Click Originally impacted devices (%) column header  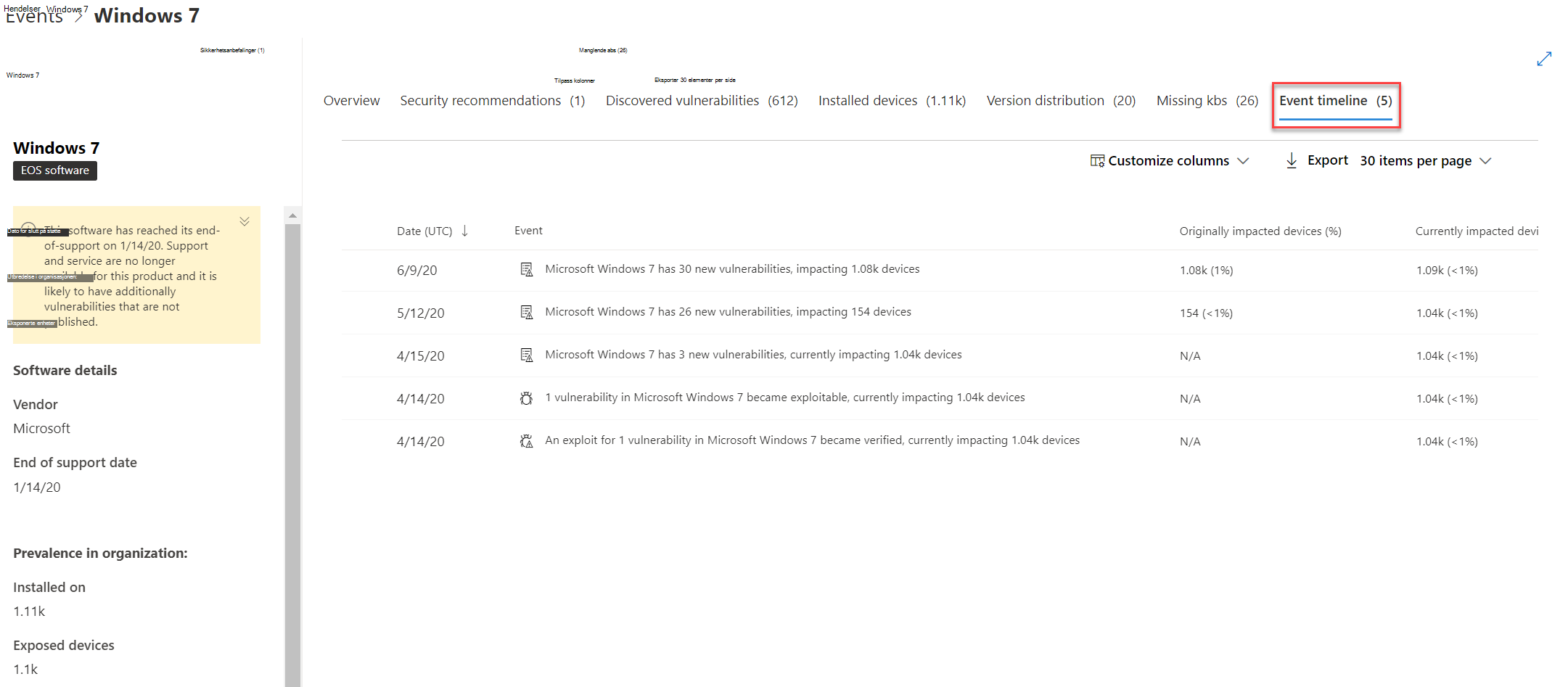tap(1260, 231)
